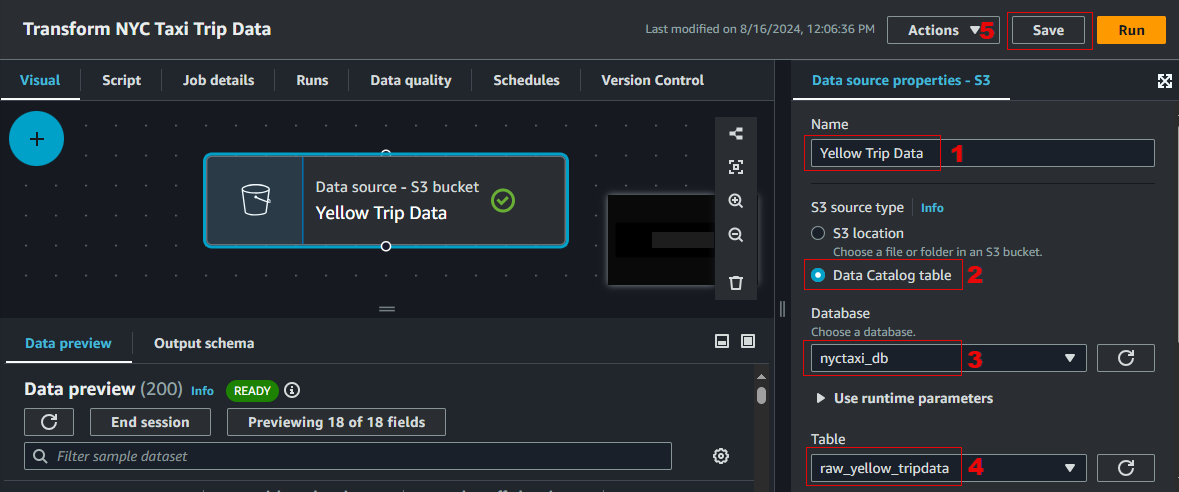Viewport: 1179px width, 492px height.
Task: Click the Transform NYC Taxi Trip Data title
Action: point(147,29)
